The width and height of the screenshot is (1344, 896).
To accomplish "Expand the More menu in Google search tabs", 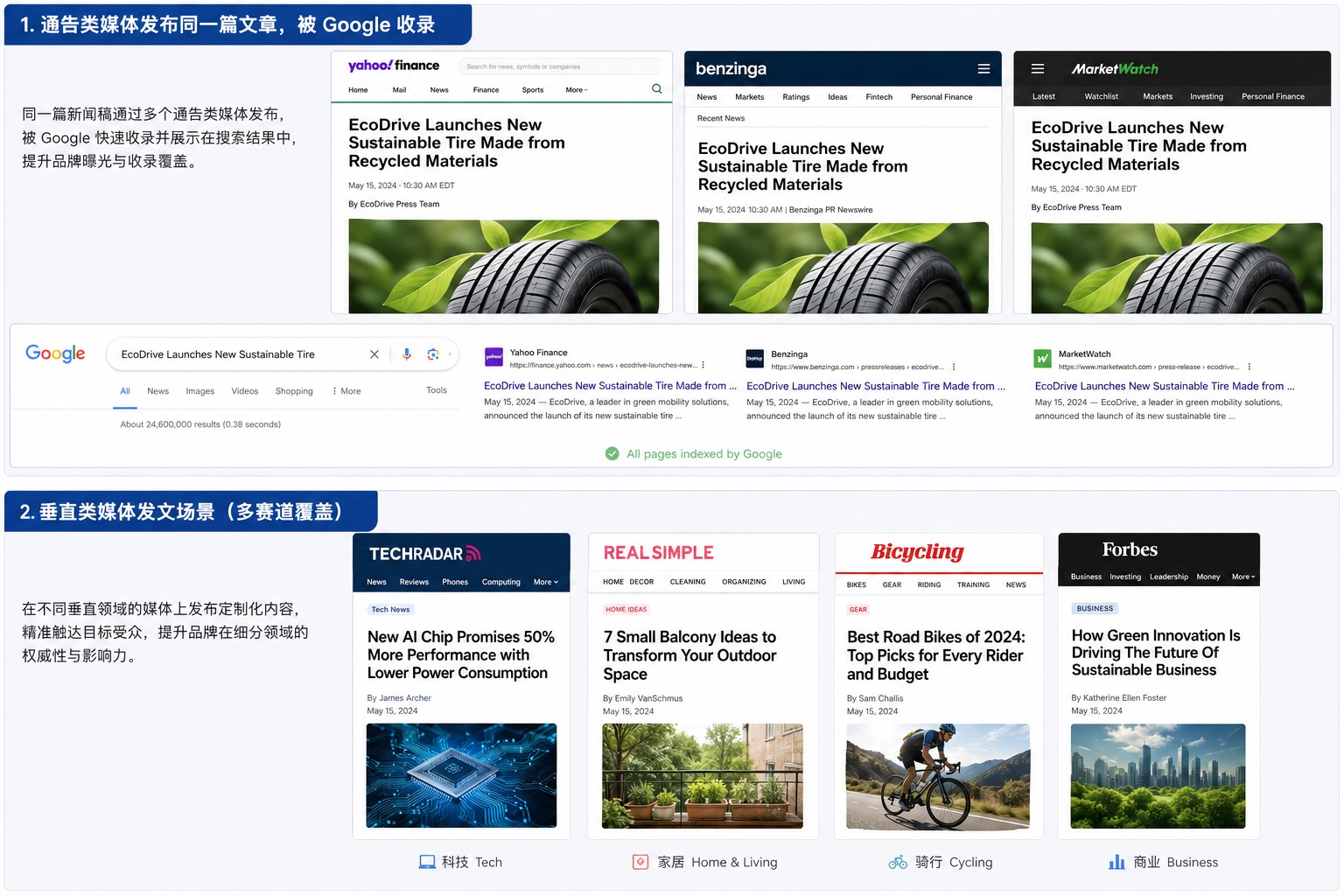I will [x=346, y=391].
